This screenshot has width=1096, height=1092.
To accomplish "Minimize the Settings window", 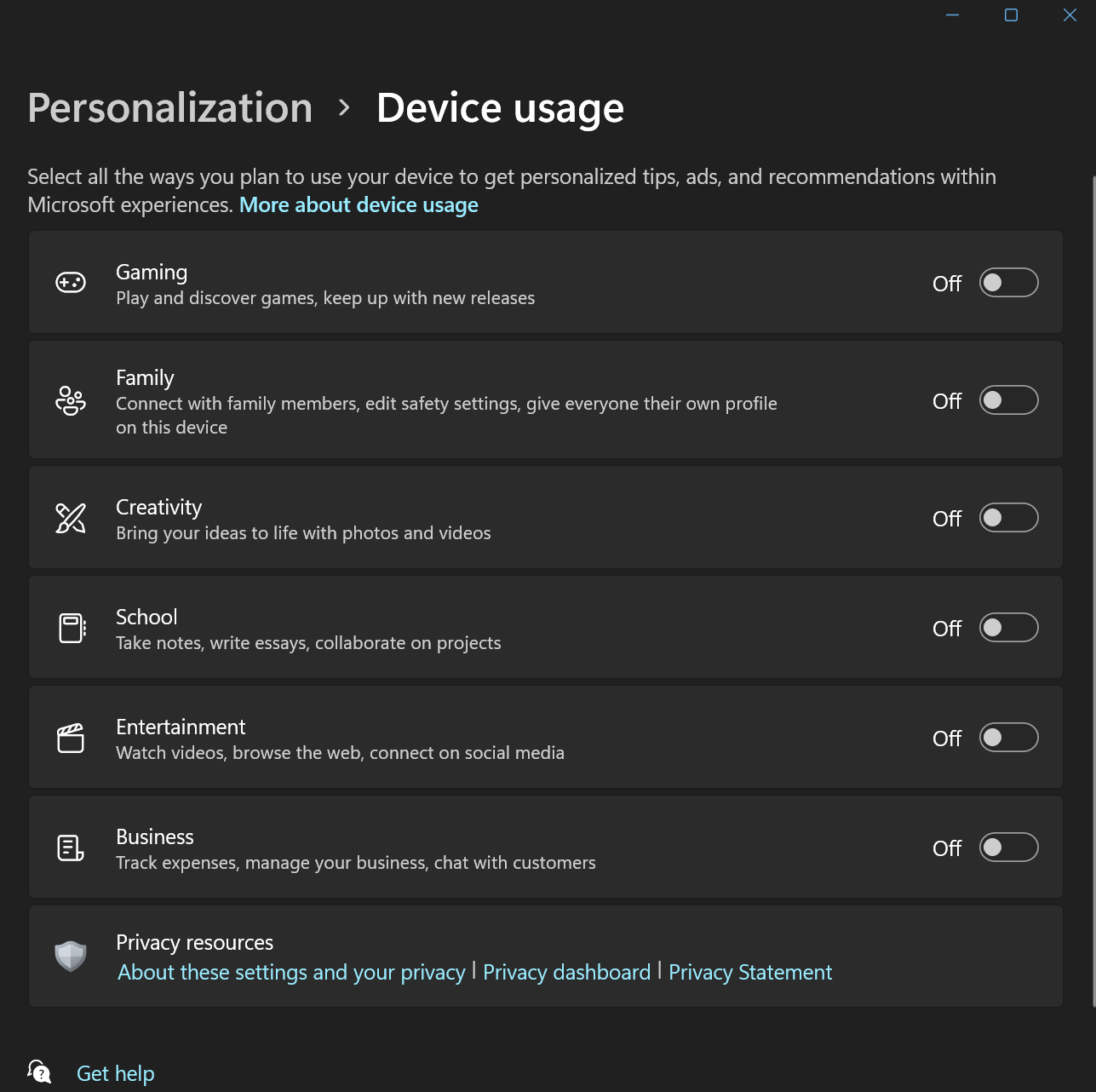I will point(952,14).
